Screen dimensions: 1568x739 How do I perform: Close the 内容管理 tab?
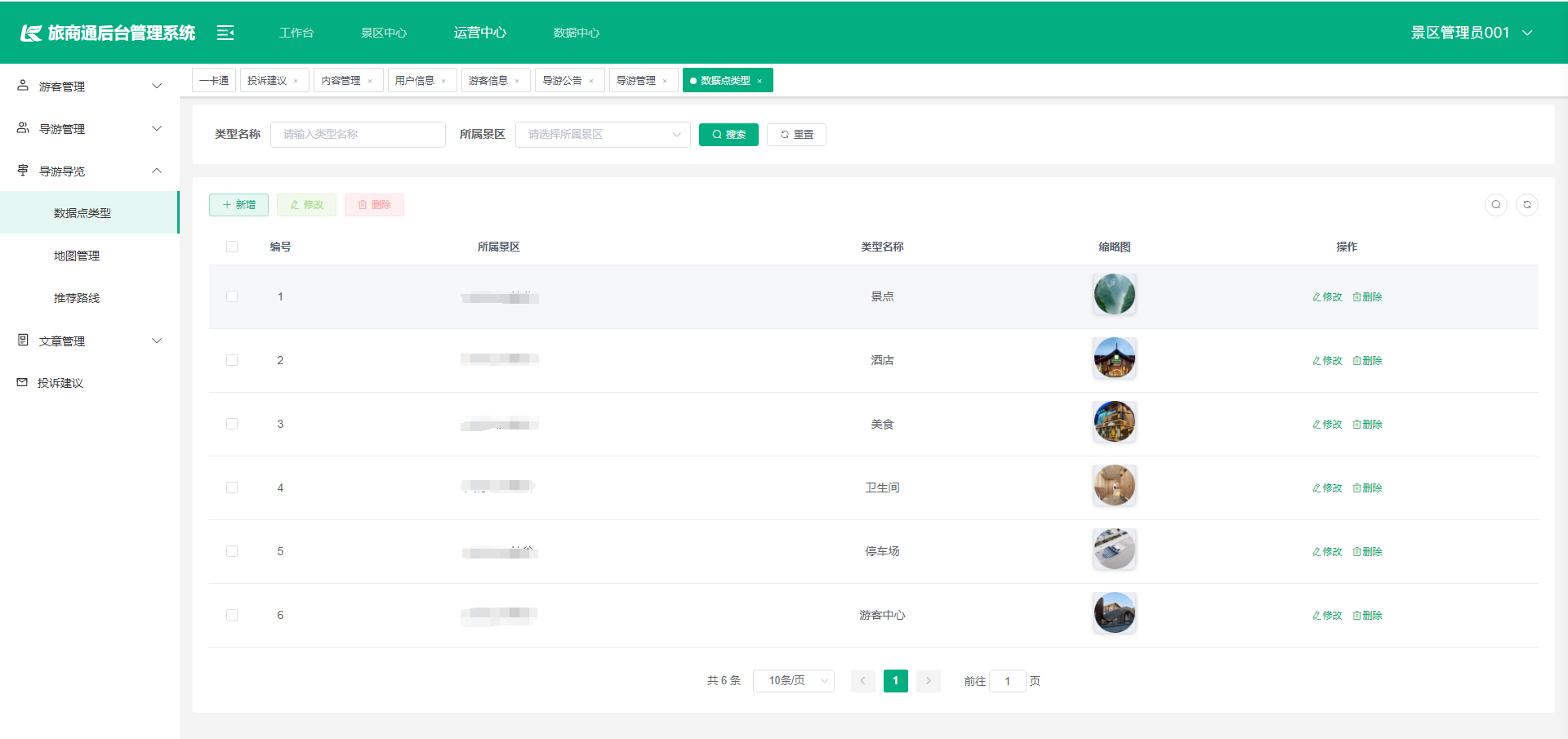click(370, 81)
